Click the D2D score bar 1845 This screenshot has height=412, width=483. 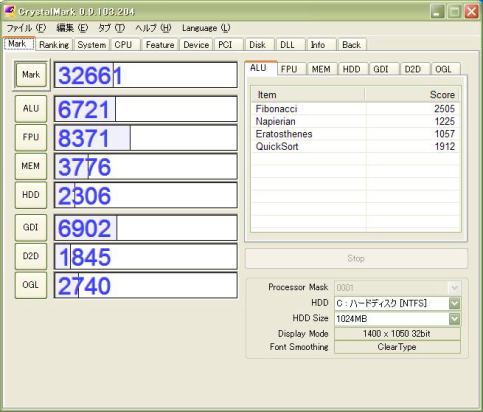[x=146, y=256]
